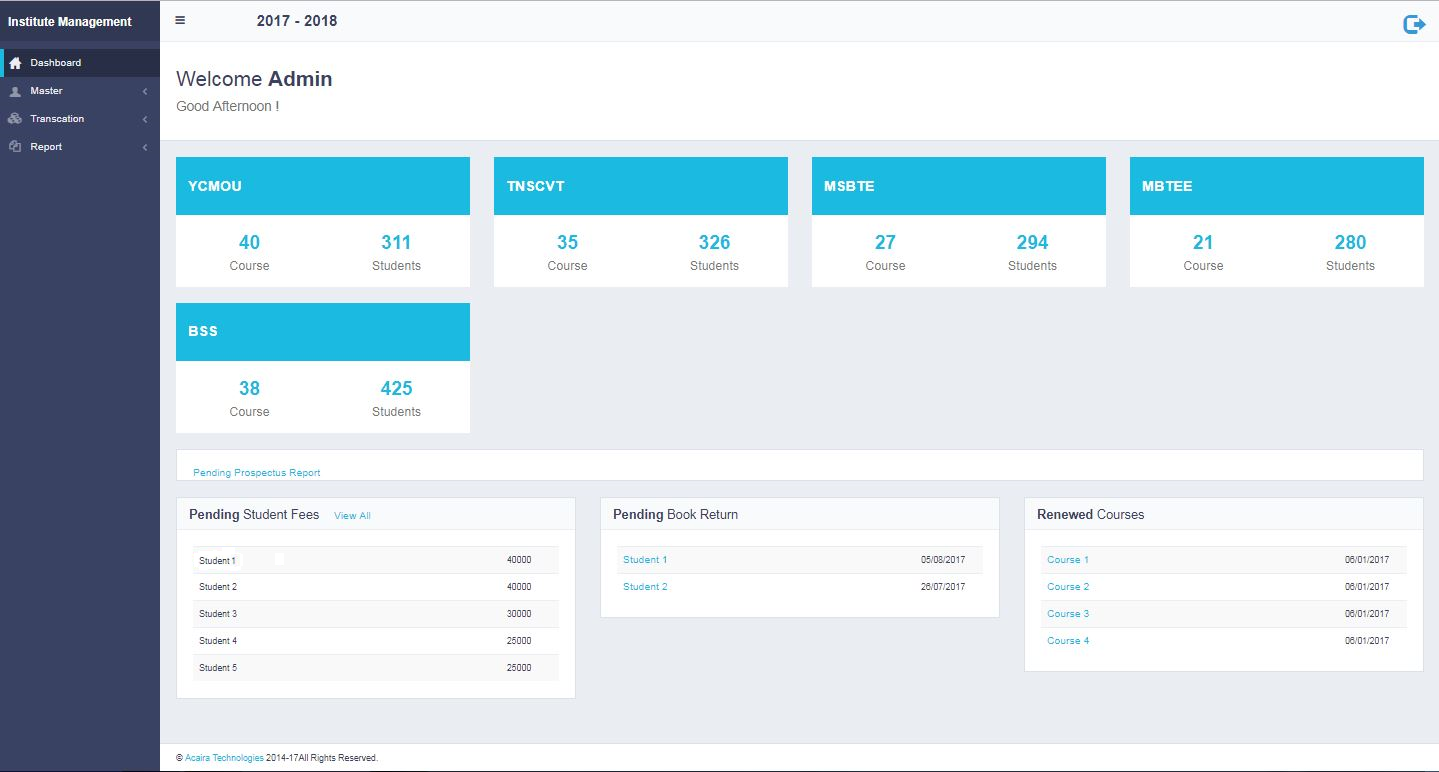1439x772 pixels.
Task: Open the Pending Prospectus Report link
Action: [256, 472]
